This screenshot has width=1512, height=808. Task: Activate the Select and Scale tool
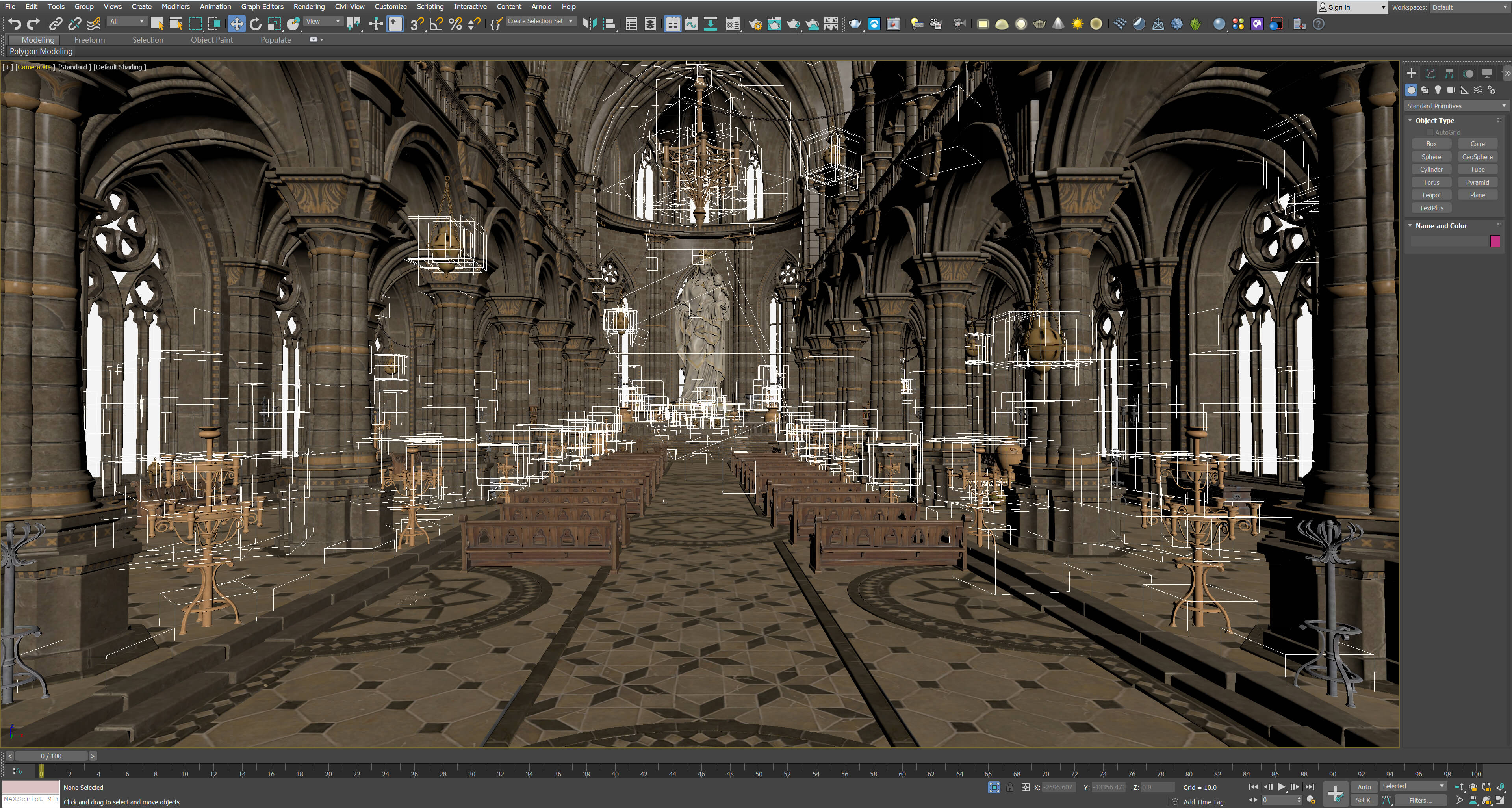pyautogui.click(x=274, y=24)
